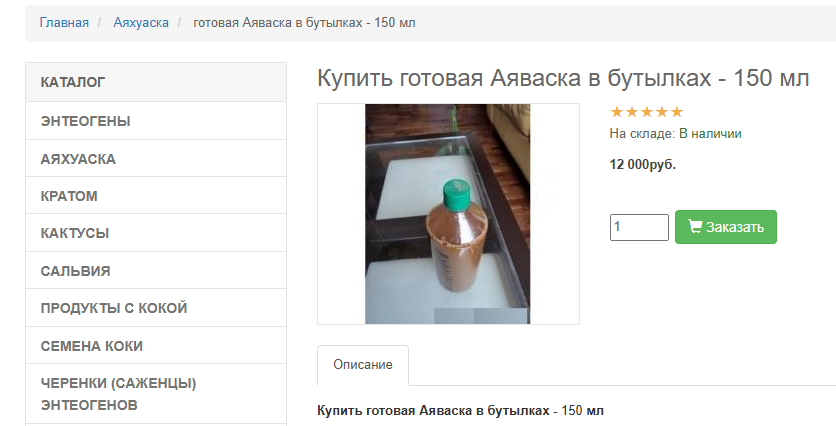Select ЭНТЕОГЕНЫ in the catalog menu
The height and width of the screenshot is (426, 836).
(x=156, y=121)
